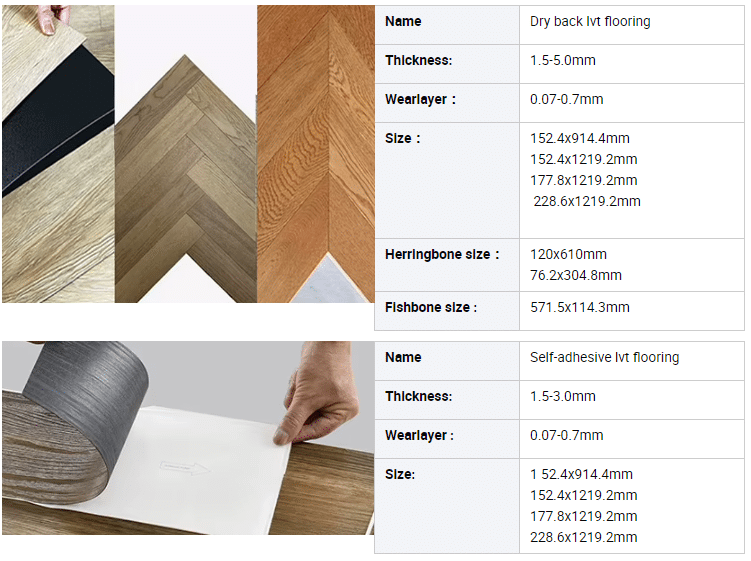Click the self-adhesive flooring peel photo
This screenshot has width=751, height=561.
coord(188,438)
